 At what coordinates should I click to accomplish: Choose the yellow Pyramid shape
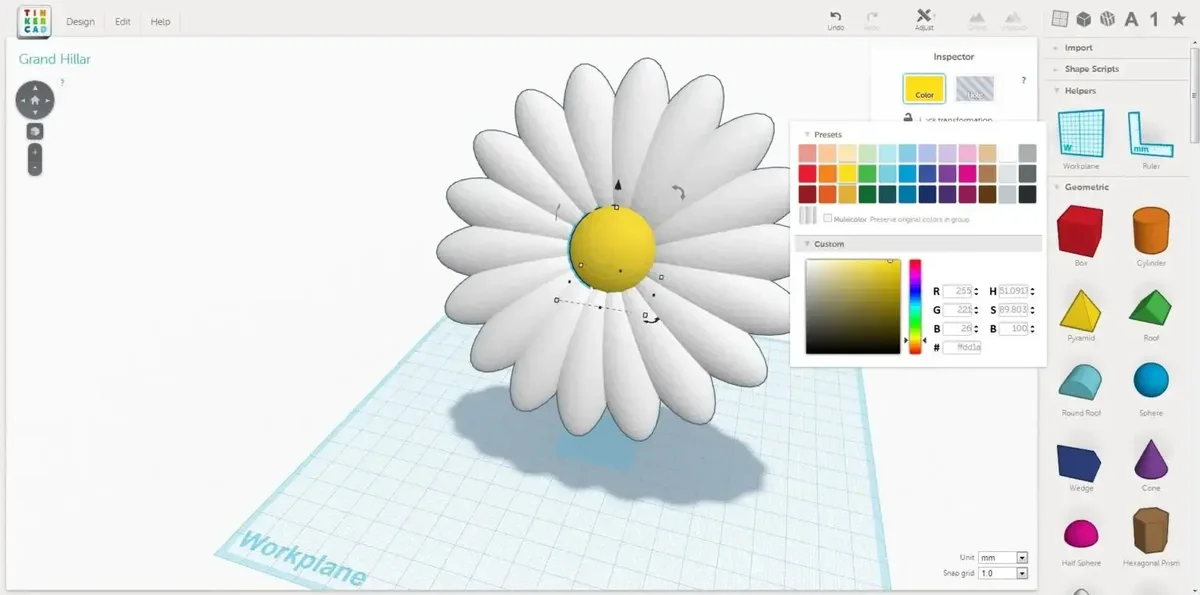click(x=1080, y=309)
